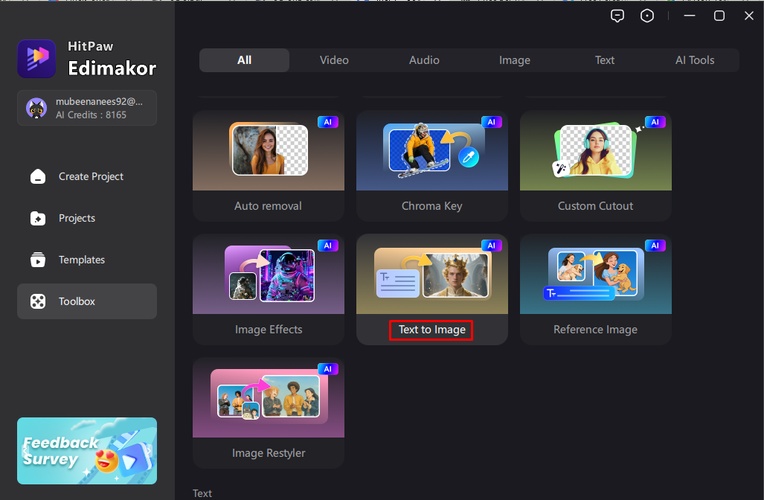Image resolution: width=764 pixels, height=500 pixels.
Task: Select the Text category tab
Action: pos(604,60)
